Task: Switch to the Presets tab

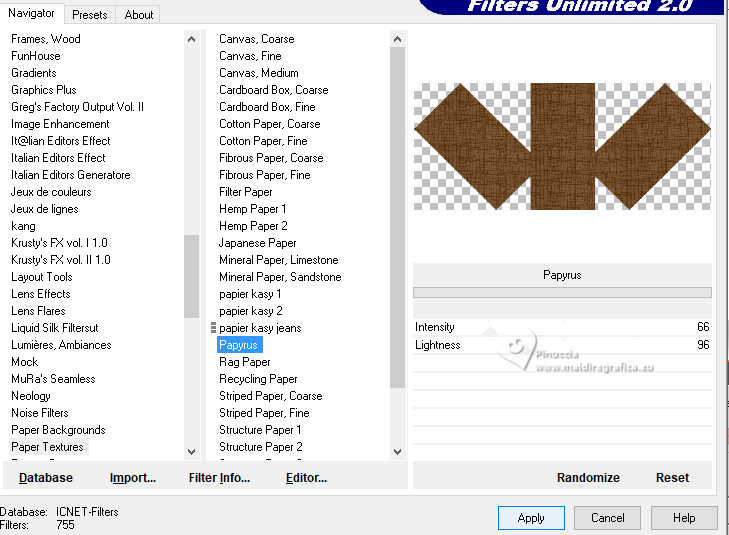Action: pyautogui.click(x=89, y=14)
